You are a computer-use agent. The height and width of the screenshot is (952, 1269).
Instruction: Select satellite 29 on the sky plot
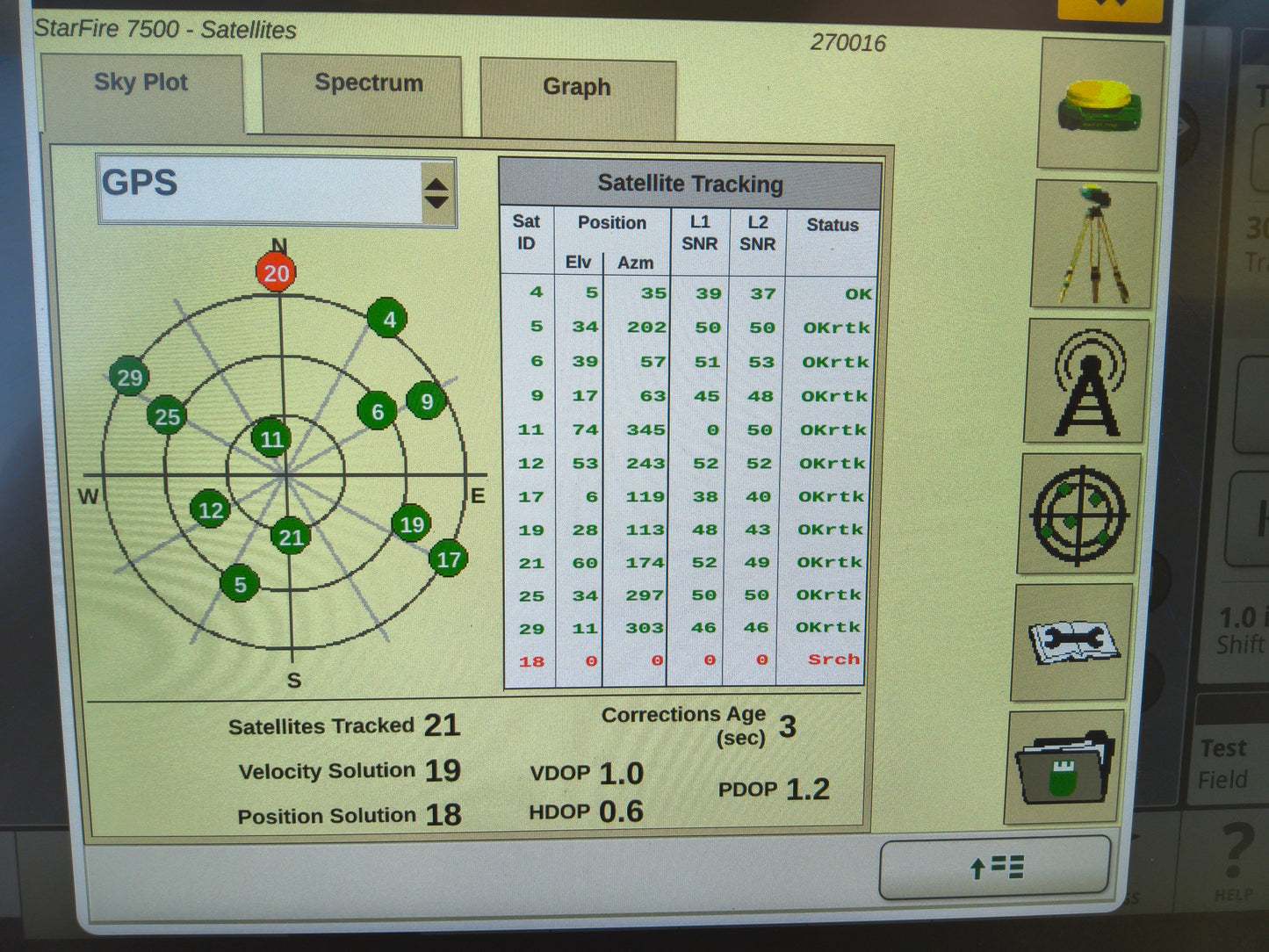130,378
